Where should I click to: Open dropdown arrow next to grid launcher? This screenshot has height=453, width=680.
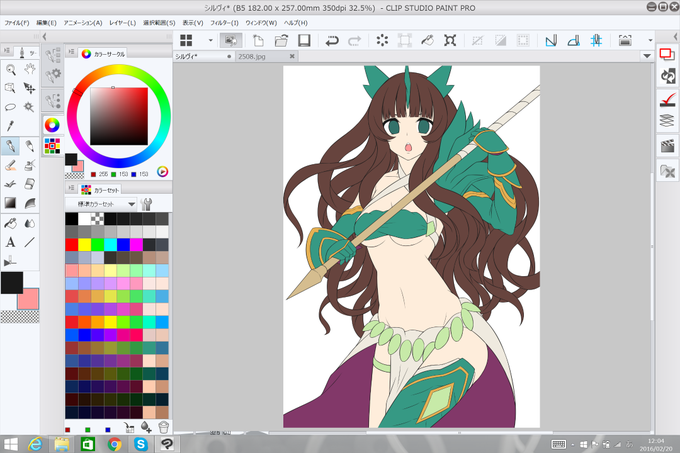[210, 40]
